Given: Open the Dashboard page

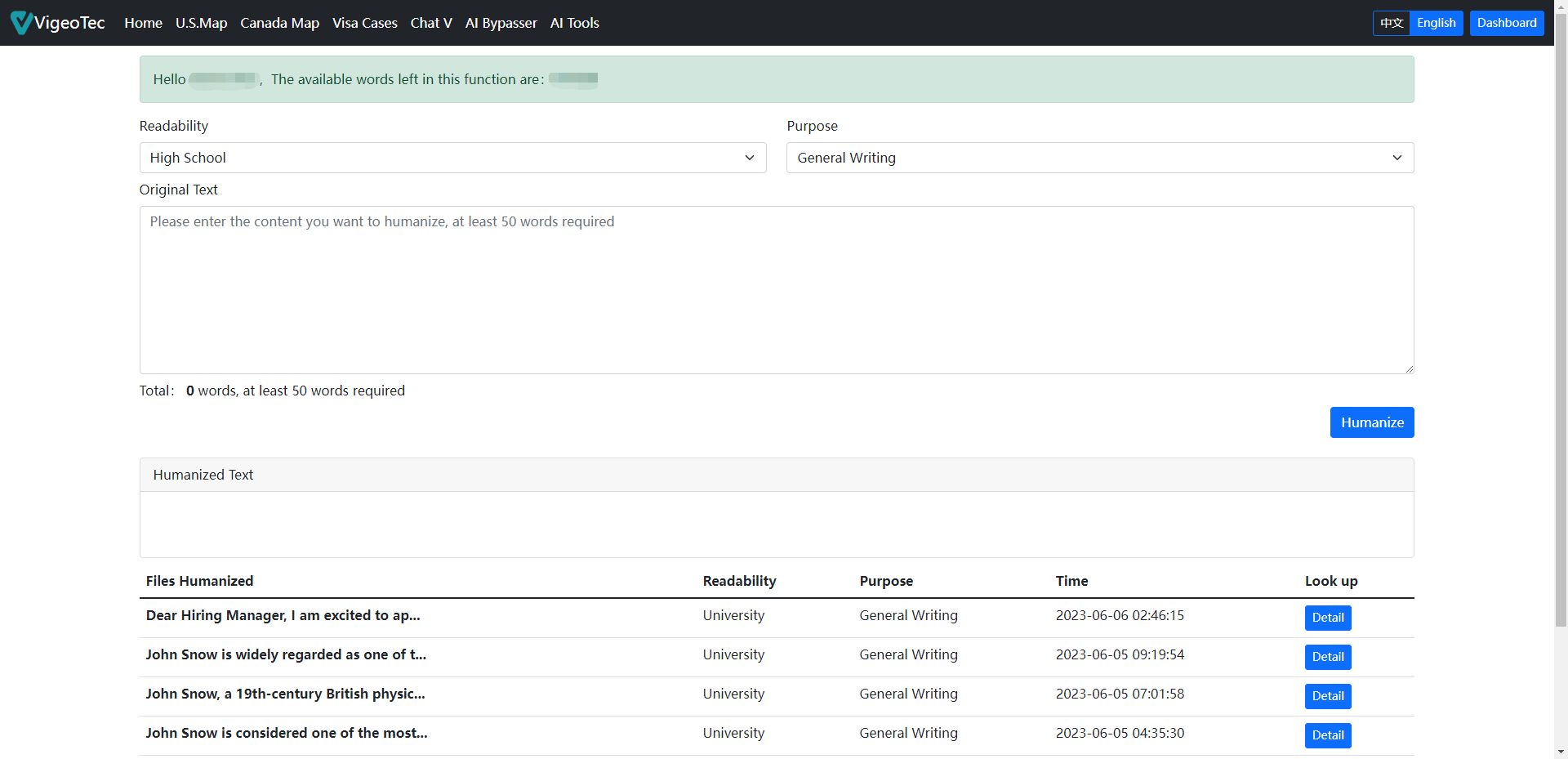Looking at the screenshot, I should (x=1506, y=23).
